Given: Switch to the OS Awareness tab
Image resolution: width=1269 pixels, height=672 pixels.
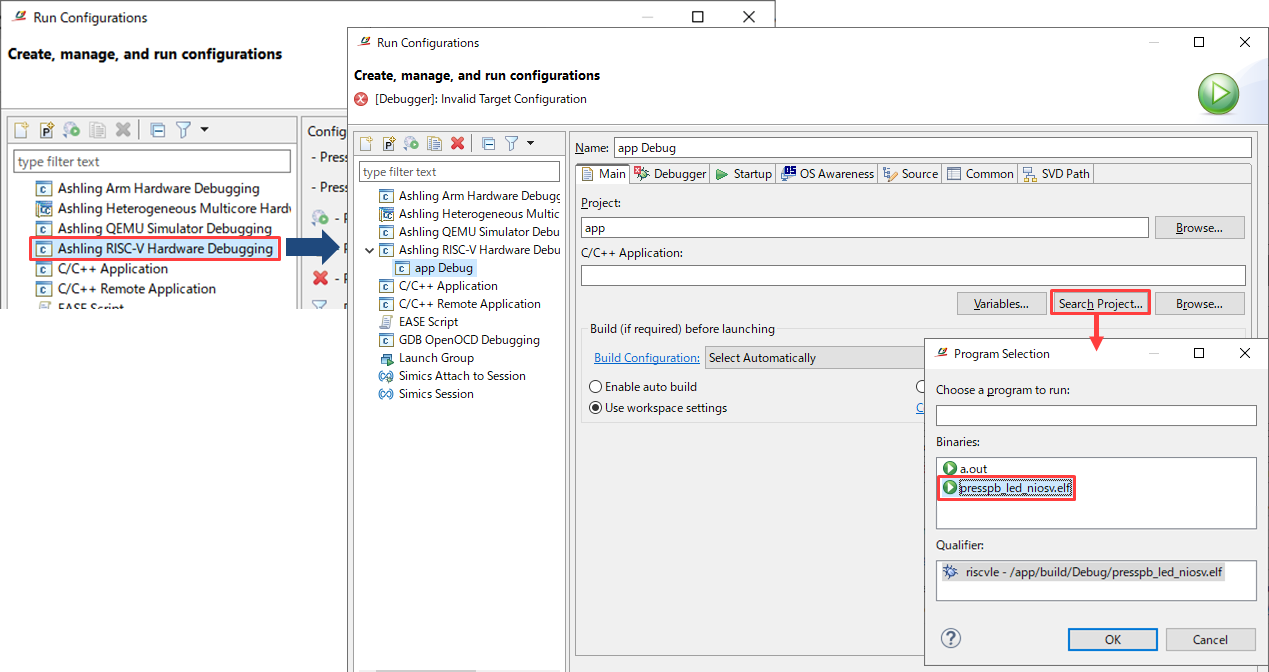Looking at the screenshot, I should [828, 174].
